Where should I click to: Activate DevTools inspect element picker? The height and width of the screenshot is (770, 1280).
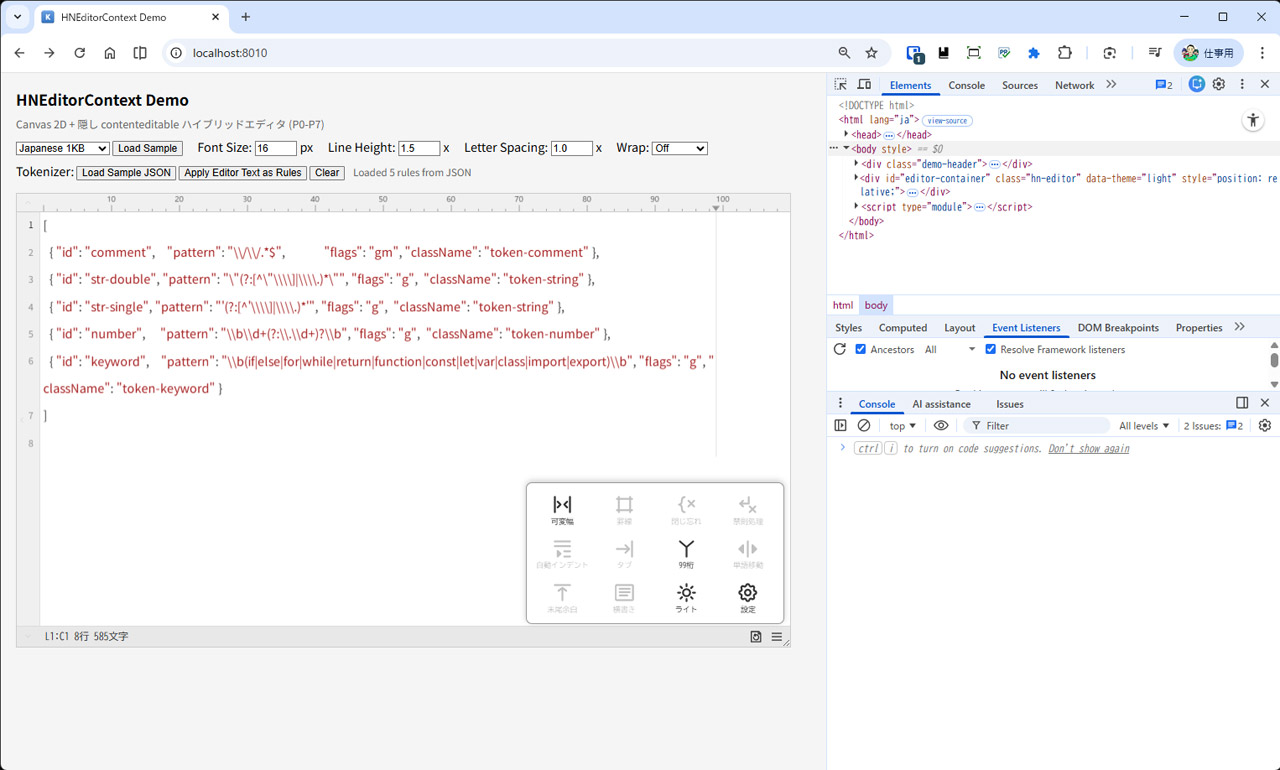(x=841, y=85)
